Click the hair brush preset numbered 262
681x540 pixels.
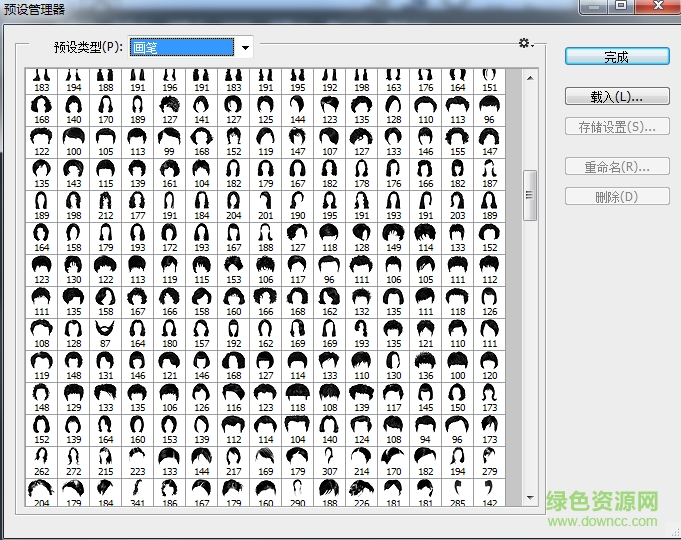(41, 458)
